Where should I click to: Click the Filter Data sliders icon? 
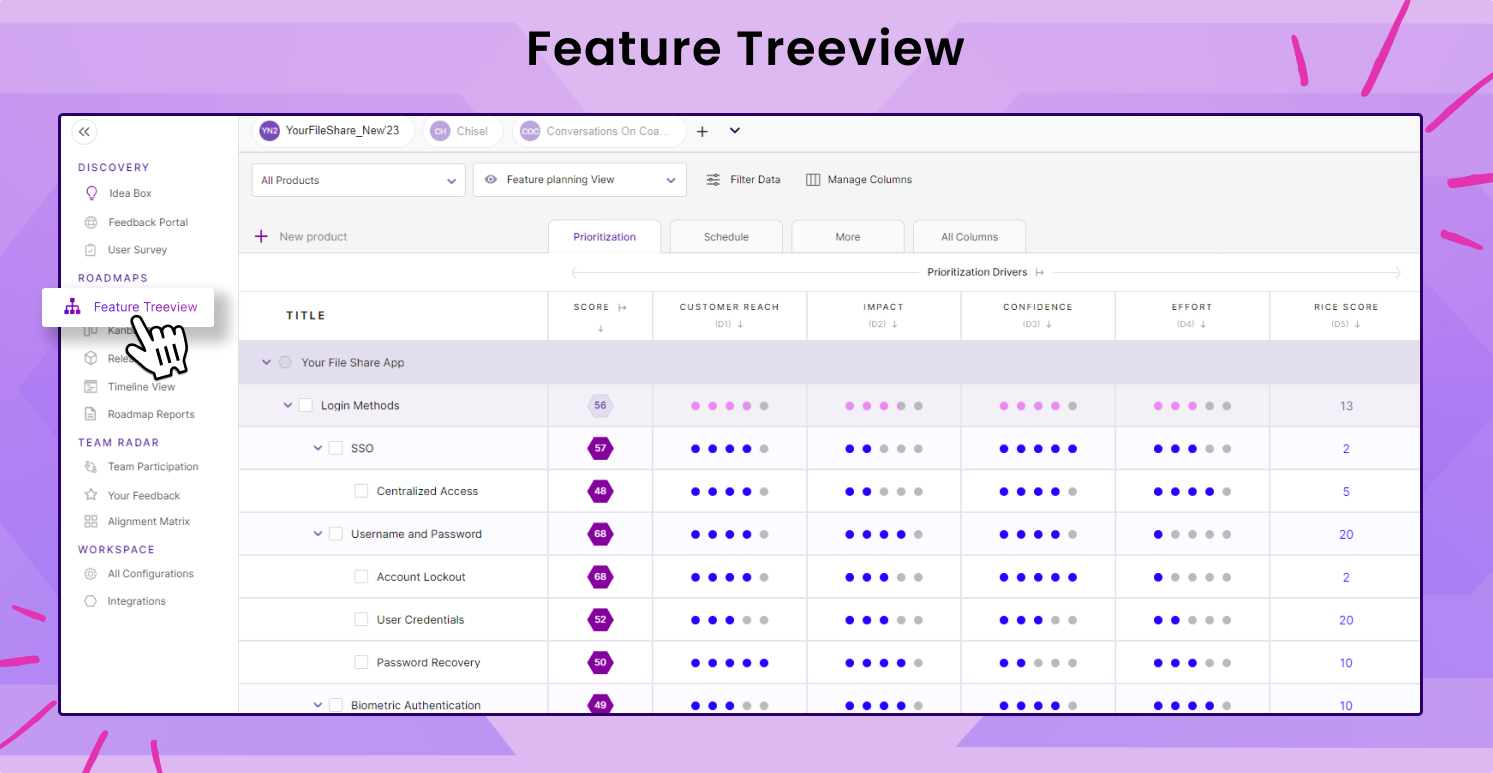(x=713, y=180)
